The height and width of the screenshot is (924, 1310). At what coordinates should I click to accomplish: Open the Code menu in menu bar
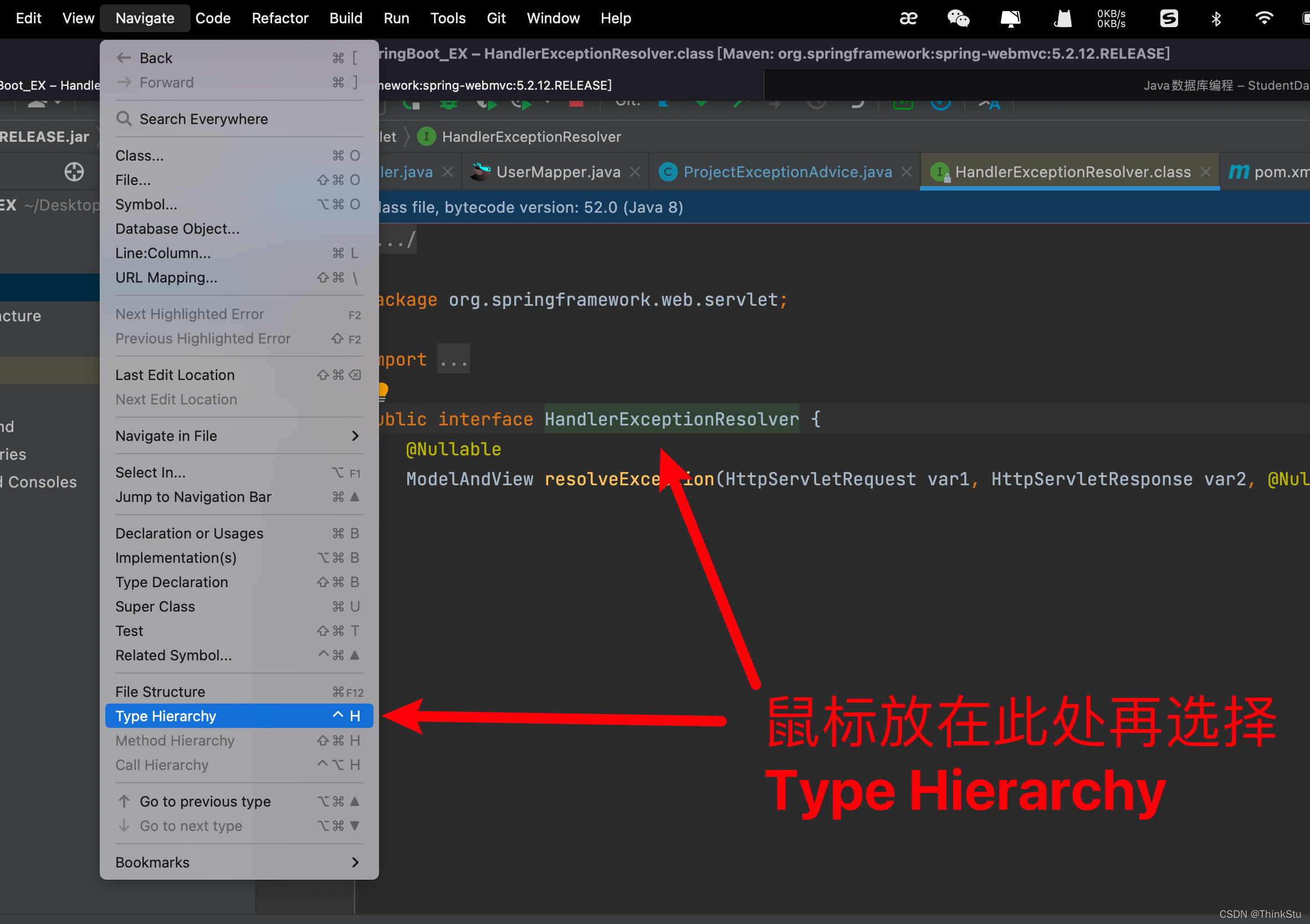pos(212,18)
